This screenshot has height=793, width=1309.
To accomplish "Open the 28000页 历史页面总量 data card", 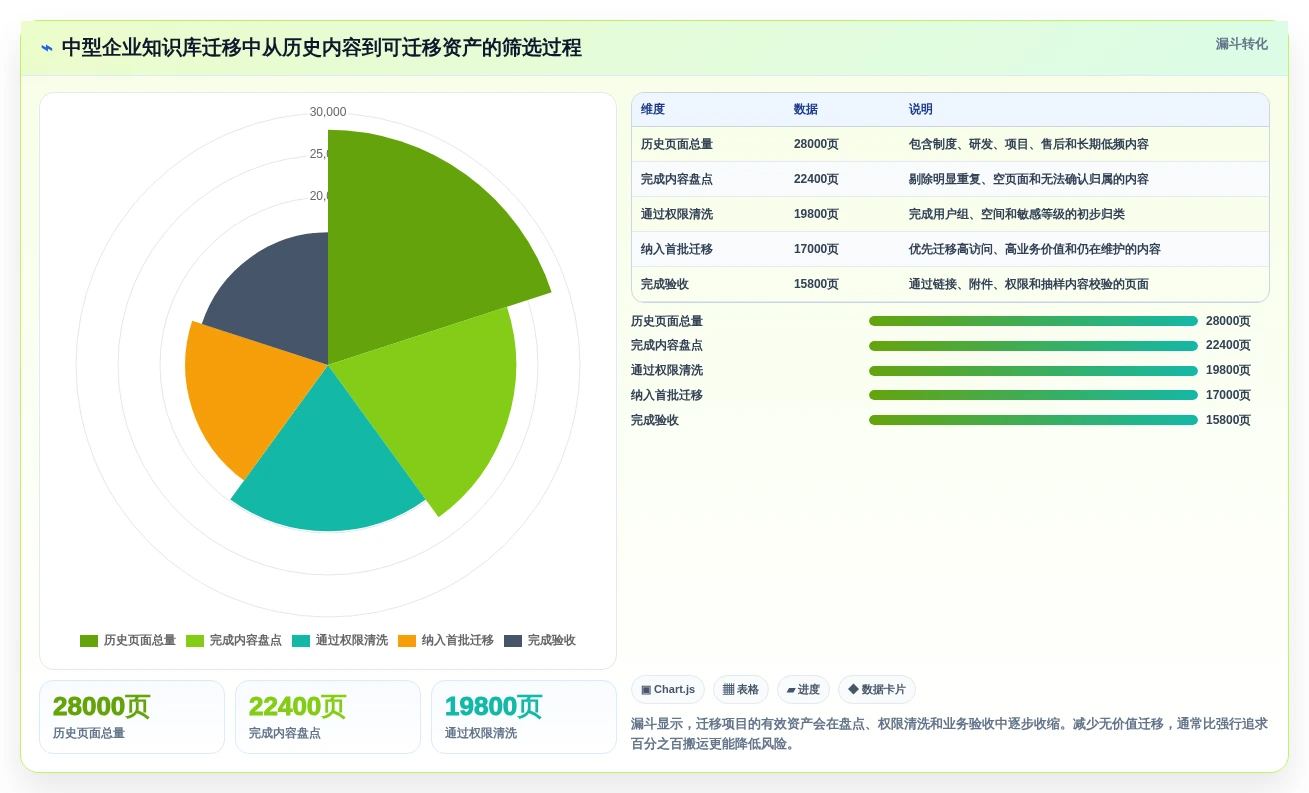I will click(x=132, y=717).
